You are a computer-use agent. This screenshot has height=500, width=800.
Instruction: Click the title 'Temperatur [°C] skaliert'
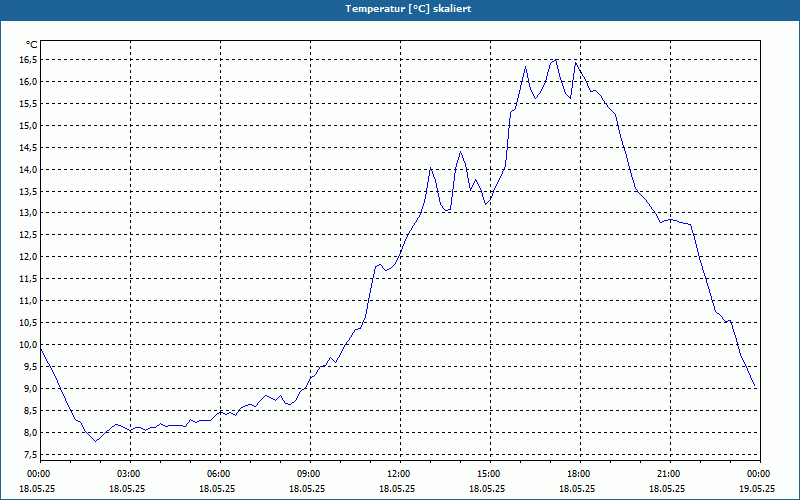click(x=408, y=9)
